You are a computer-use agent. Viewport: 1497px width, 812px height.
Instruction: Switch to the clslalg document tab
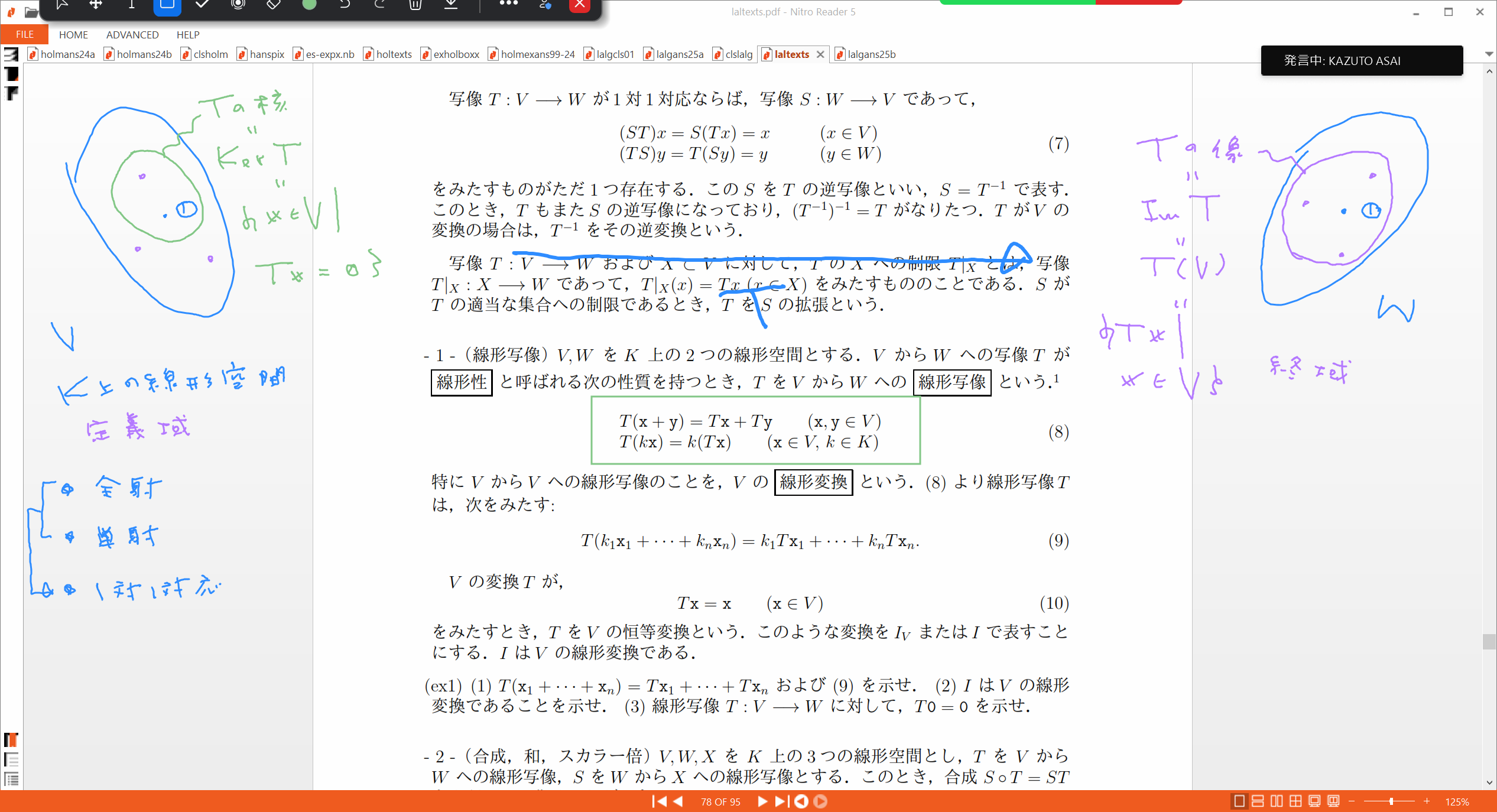pyautogui.click(x=733, y=54)
